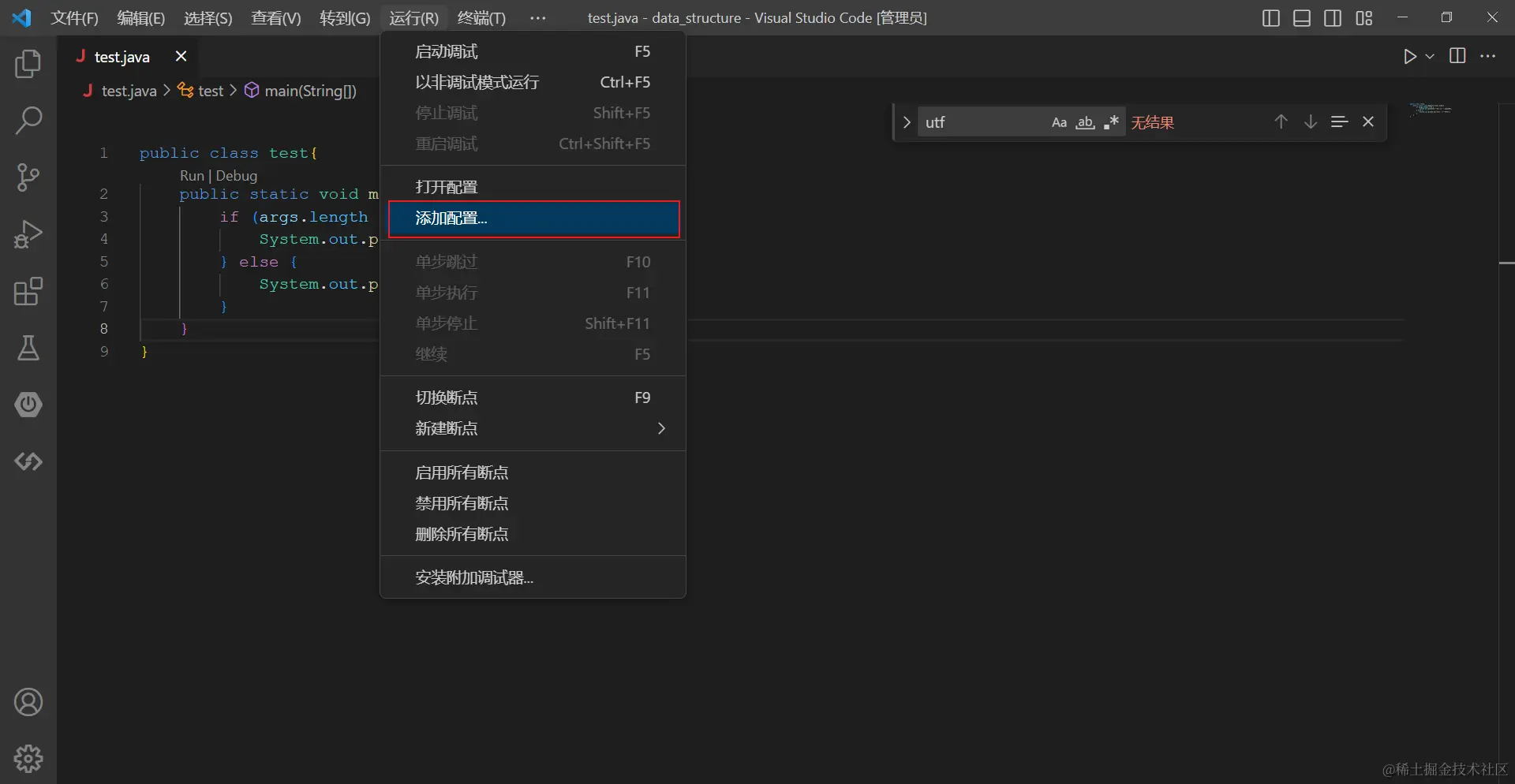1515x784 pixels.
Task: Go to next match in find widget
Action: click(1310, 121)
